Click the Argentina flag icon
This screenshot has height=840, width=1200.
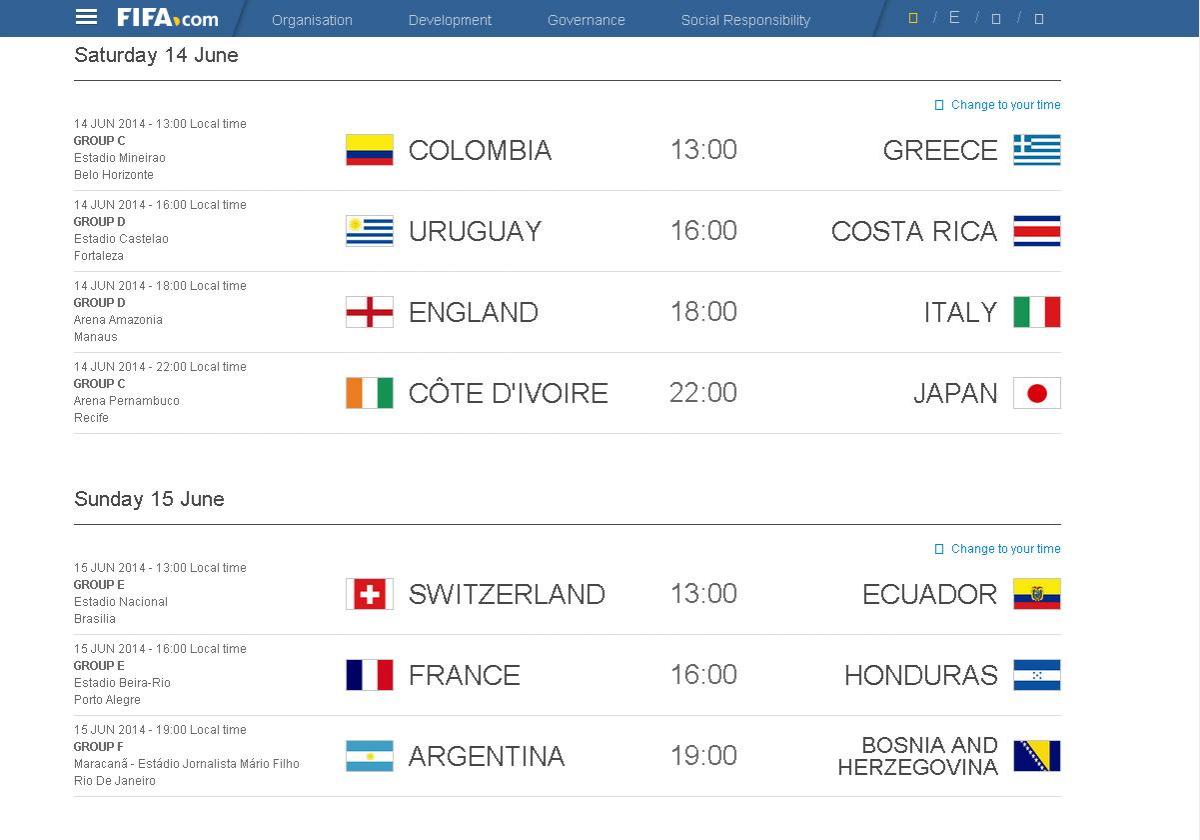(369, 756)
